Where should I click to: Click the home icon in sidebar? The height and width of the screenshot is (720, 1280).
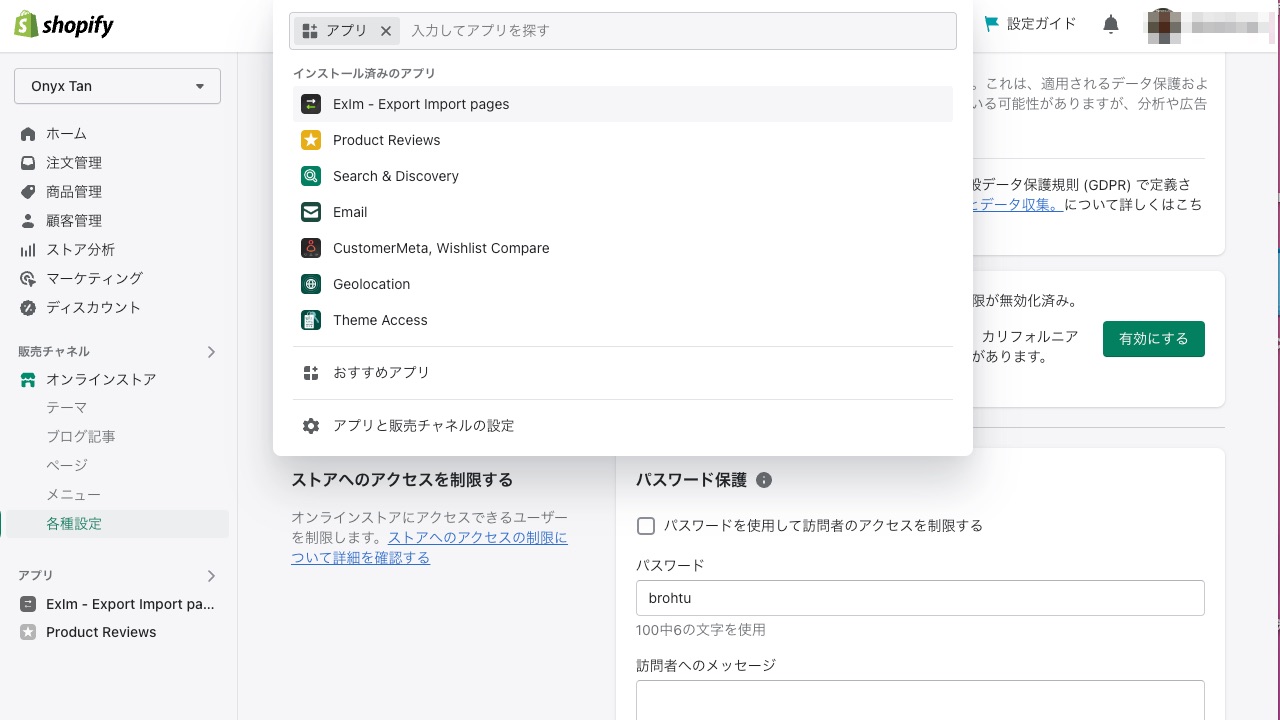[x=28, y=134]
